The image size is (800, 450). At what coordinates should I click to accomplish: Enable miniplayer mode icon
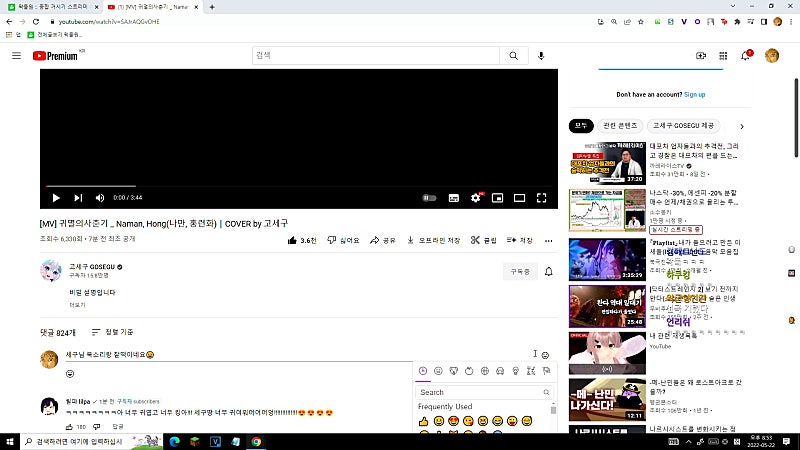(x=497, y=198)
